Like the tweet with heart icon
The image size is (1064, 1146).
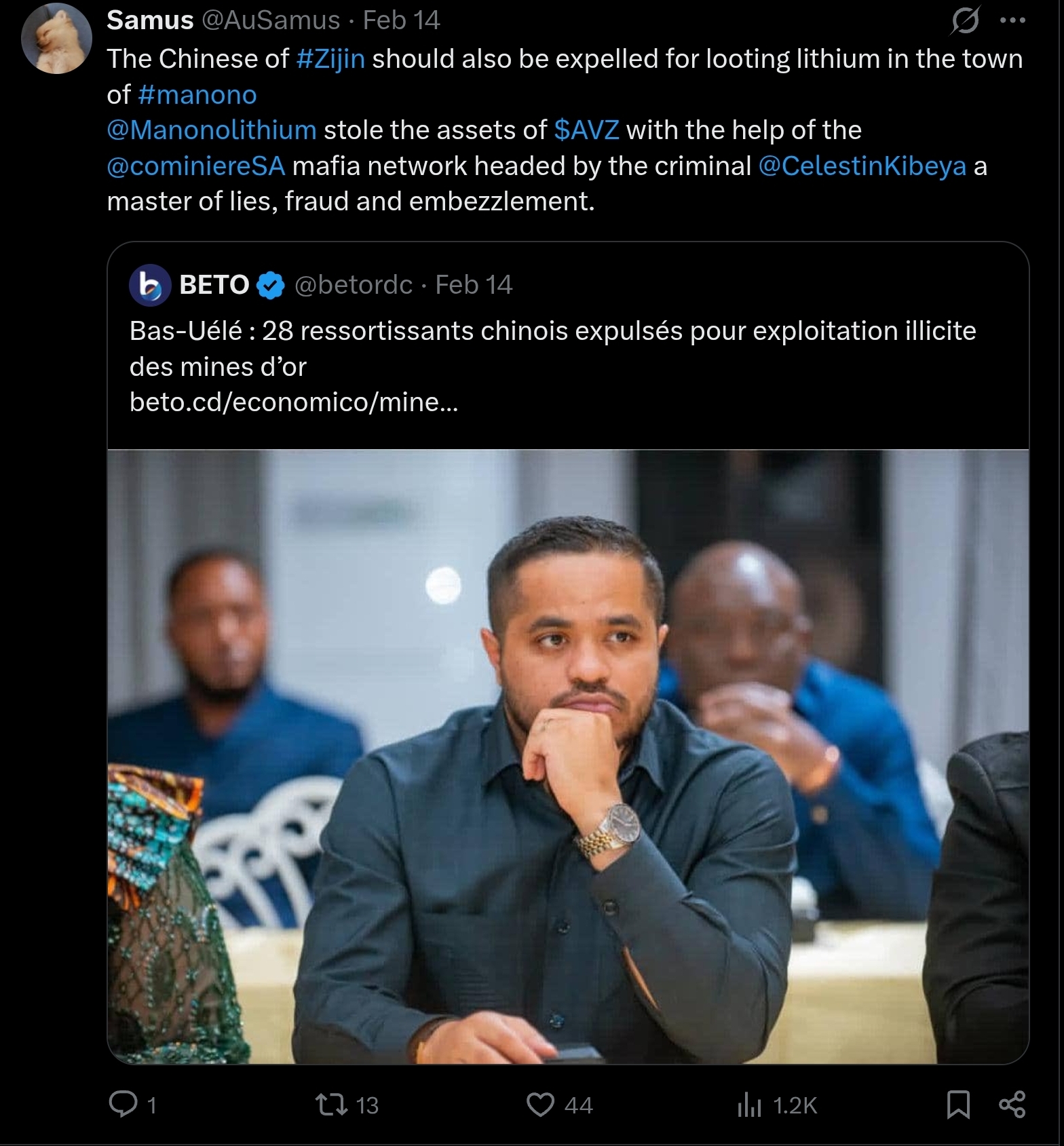pyautogui.click(x=541, y=1105)
